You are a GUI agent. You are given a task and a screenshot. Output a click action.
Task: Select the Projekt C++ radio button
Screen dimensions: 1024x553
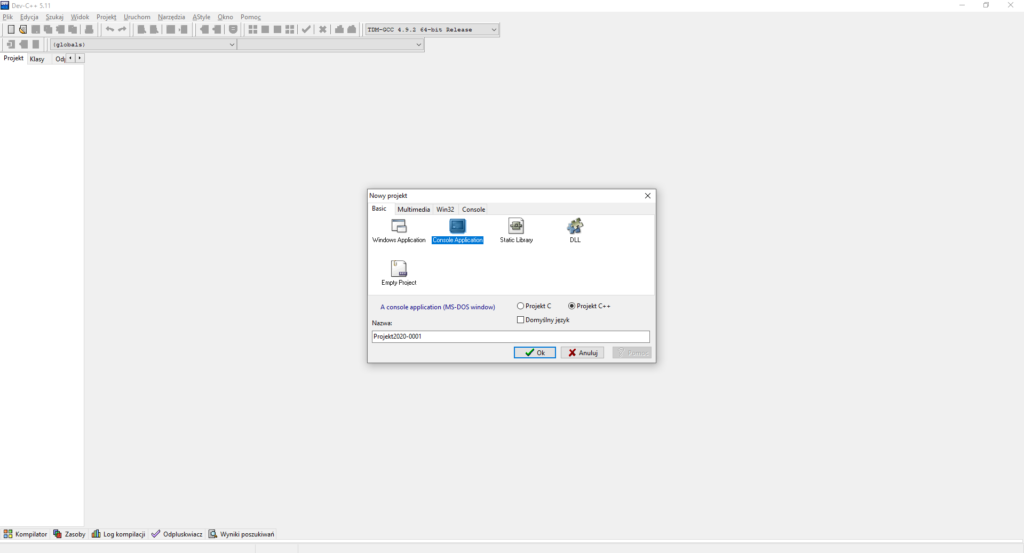coord(572,306)
